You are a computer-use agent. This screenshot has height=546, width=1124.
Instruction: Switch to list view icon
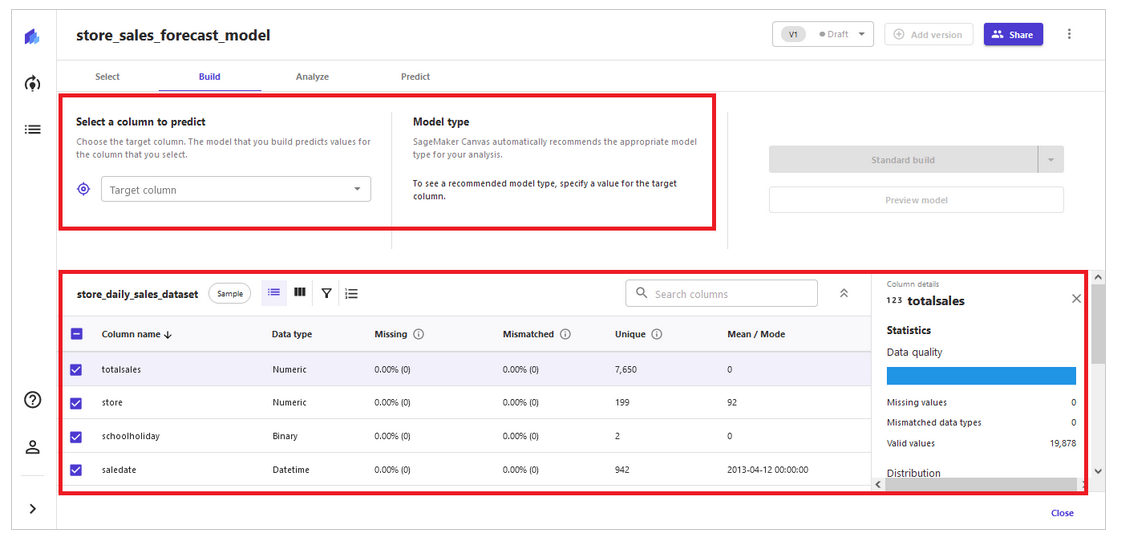click(274, 292)
